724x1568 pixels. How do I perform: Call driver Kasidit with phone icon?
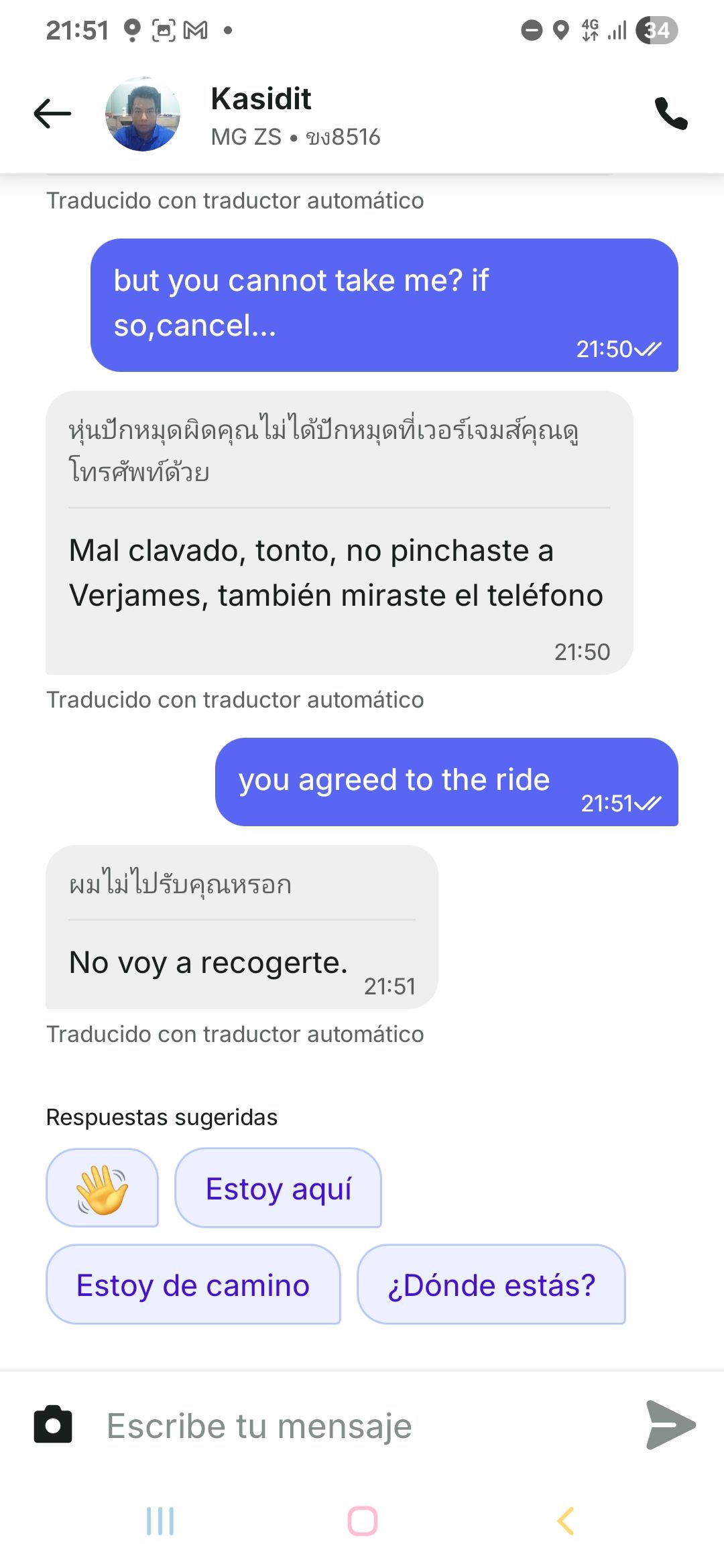(x=671, y=113)
